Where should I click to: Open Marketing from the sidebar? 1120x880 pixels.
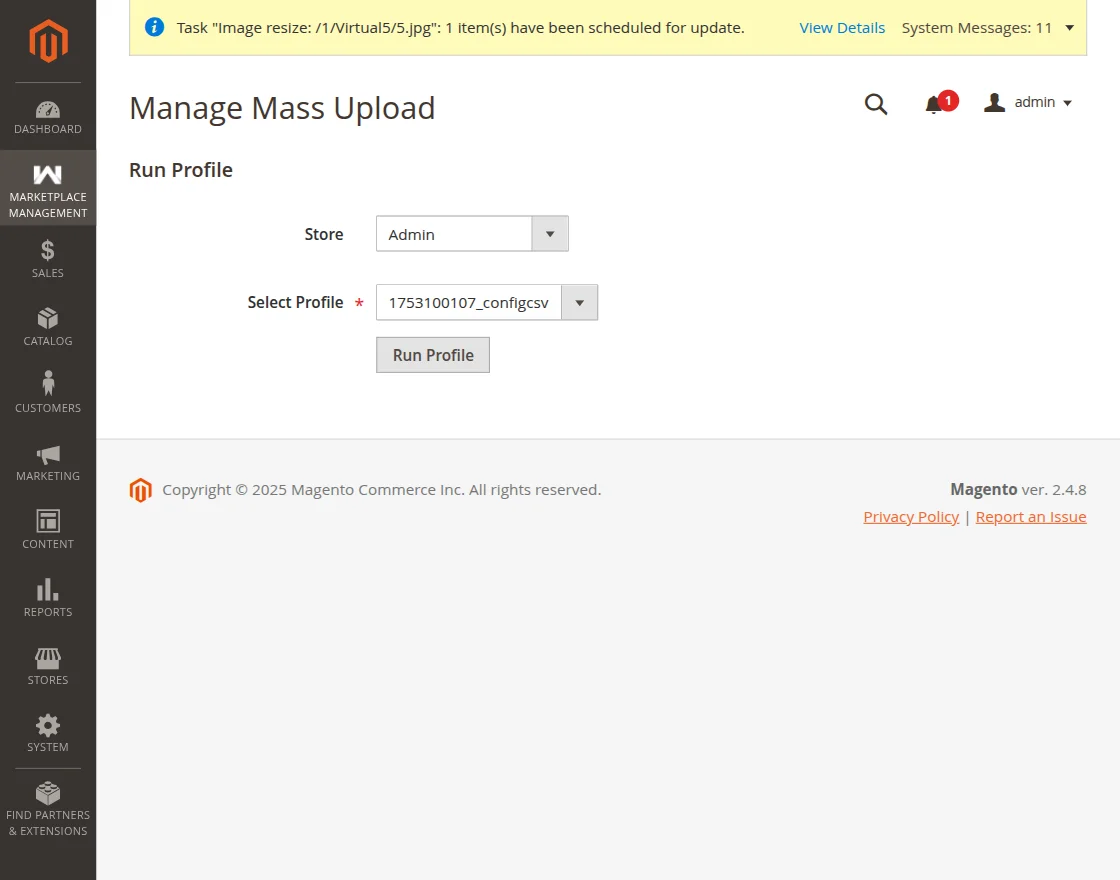(x=47, y=461)
